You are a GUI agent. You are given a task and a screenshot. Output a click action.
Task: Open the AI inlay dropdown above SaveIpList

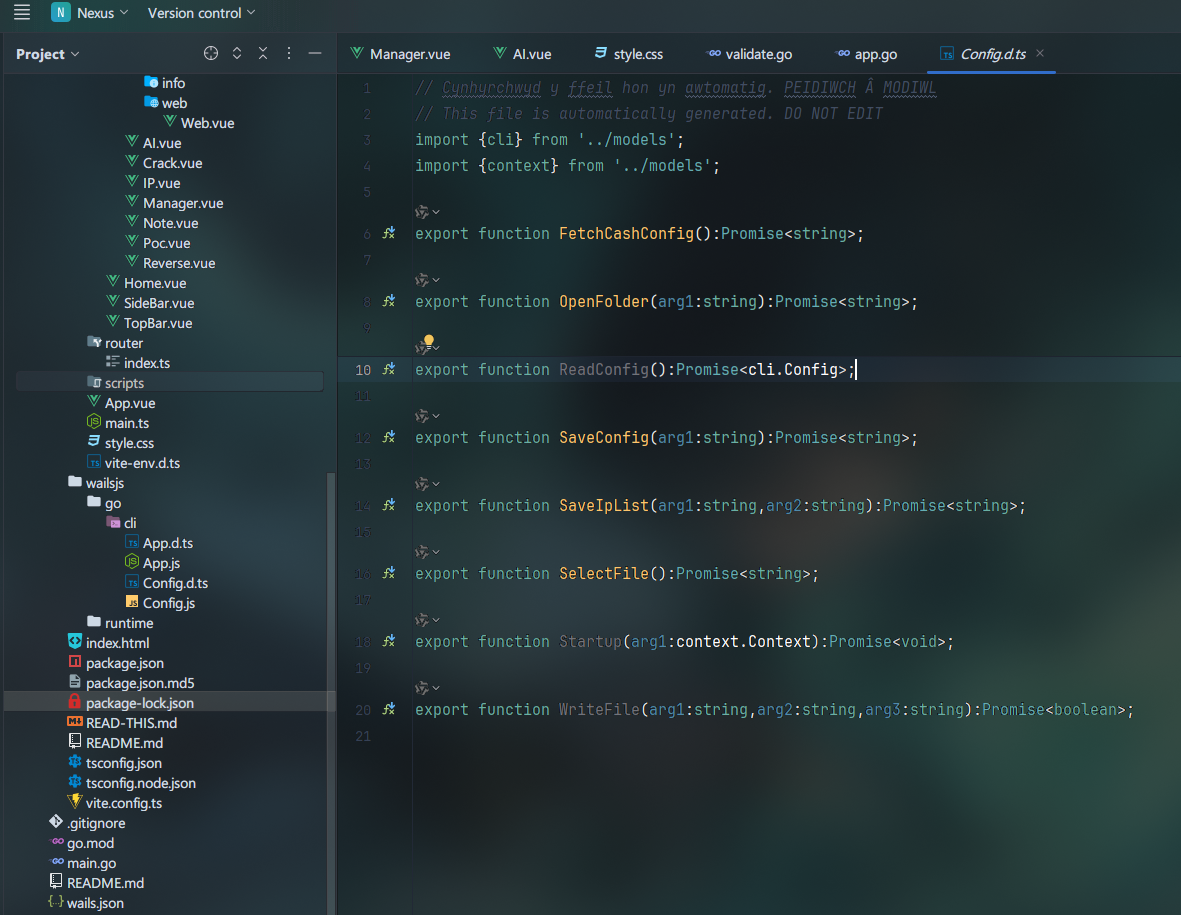point(427,483)
